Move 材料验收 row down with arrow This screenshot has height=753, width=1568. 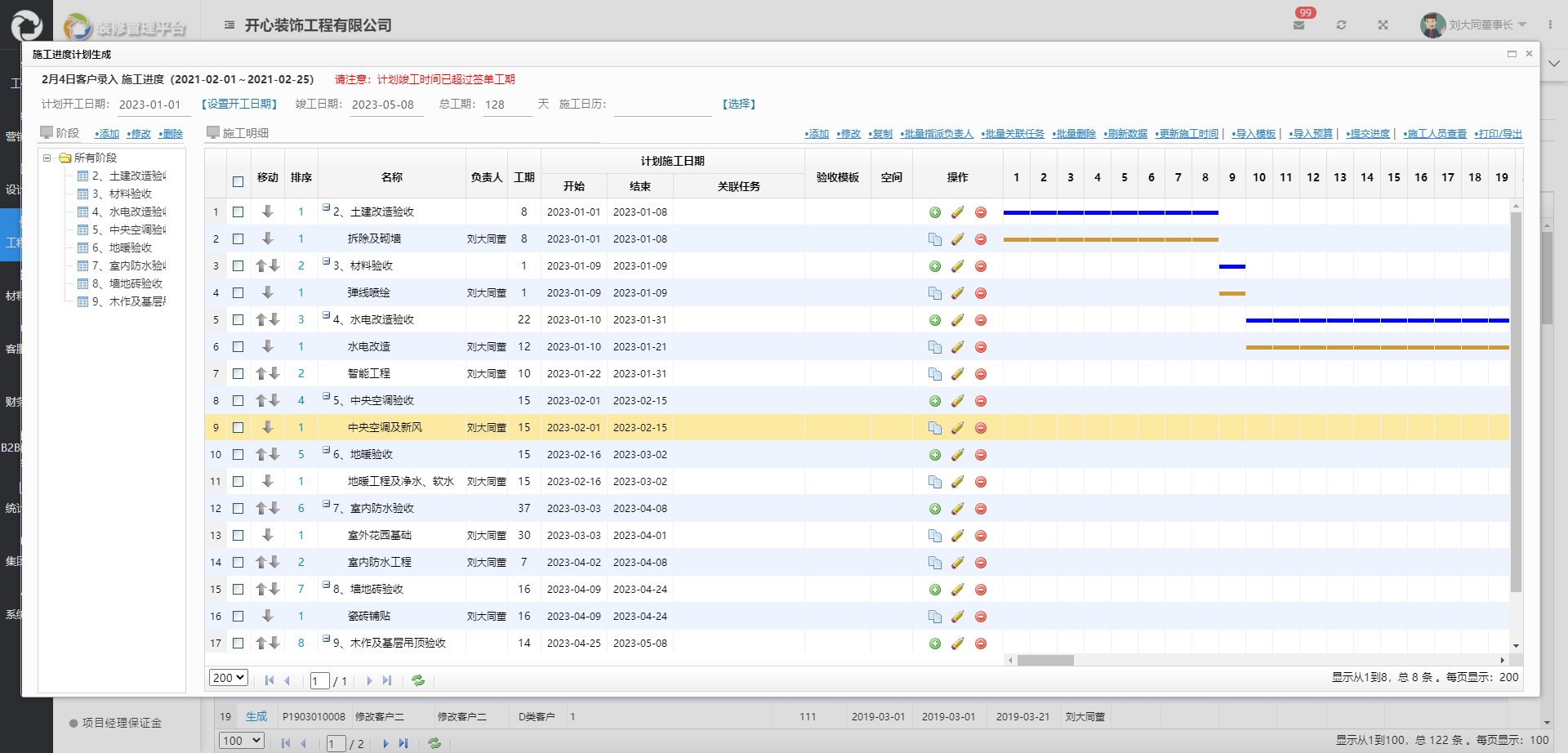(274, 266)
